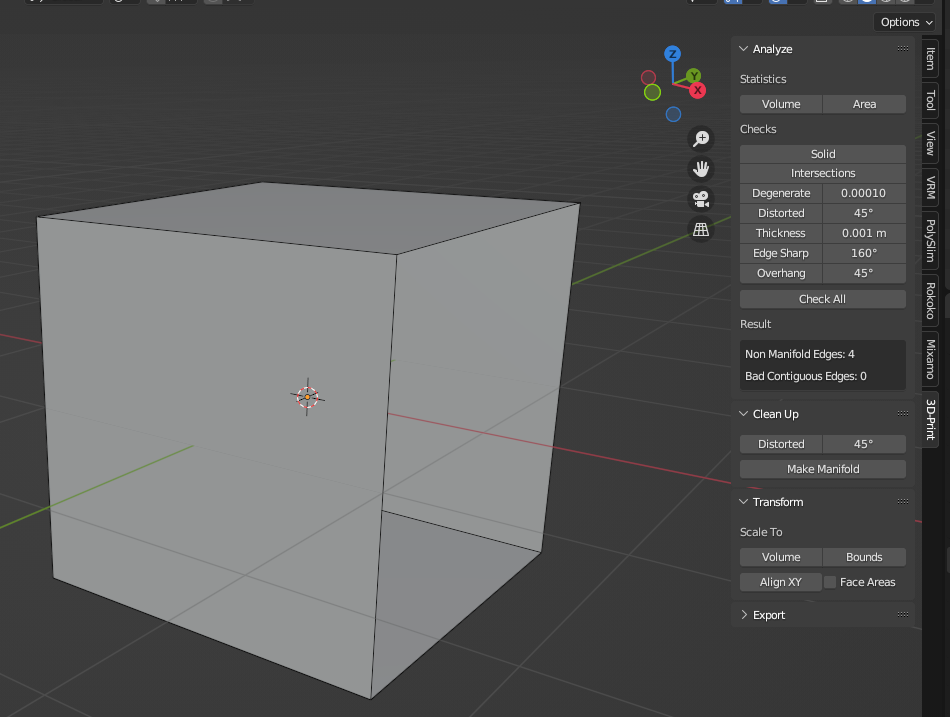Click the Volume statistics button

coord(781,104)
